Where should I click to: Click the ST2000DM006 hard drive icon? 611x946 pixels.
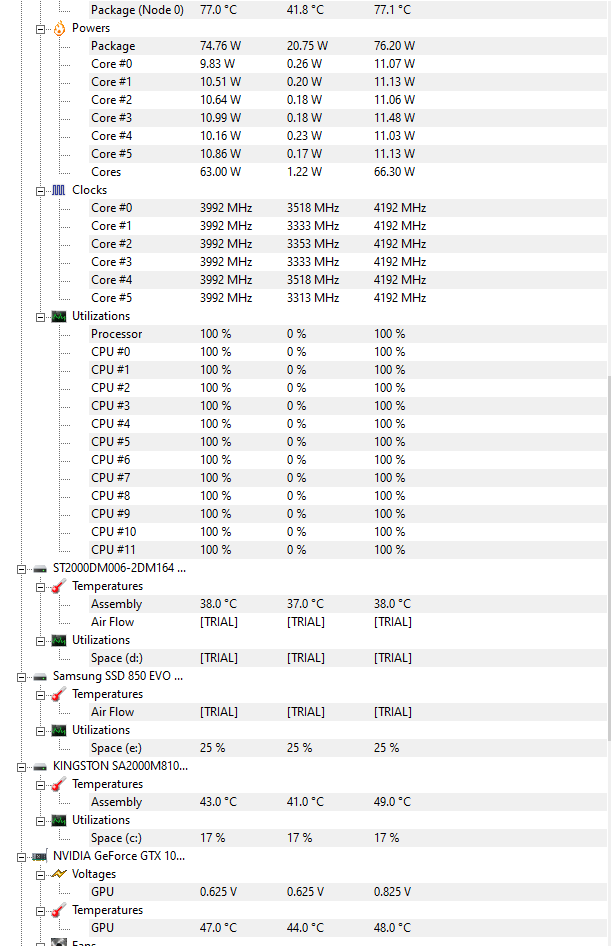point(40,568)
